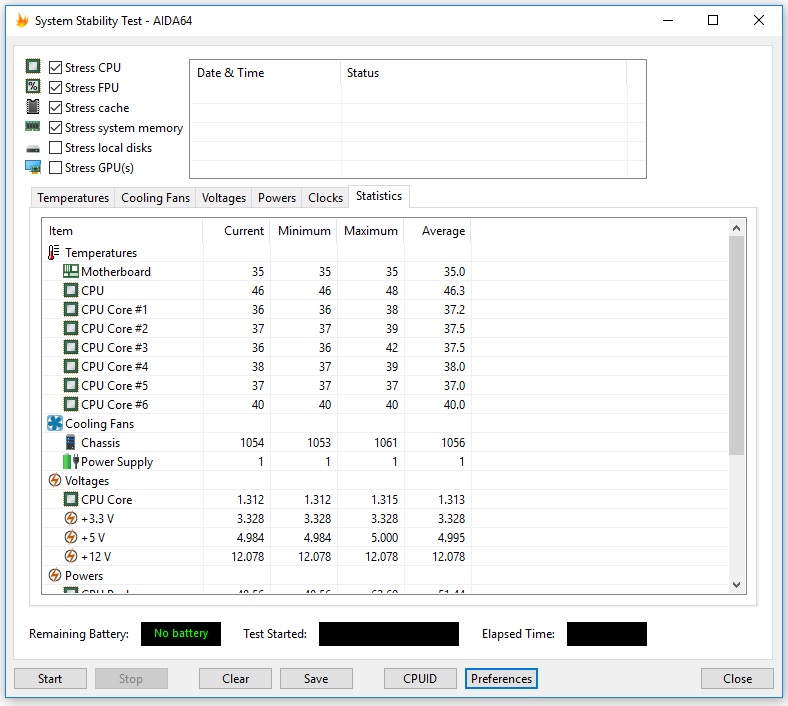This screenshot has height=706, width=788.
Task: Select the Clocks tab
Action: pos(325,197)
